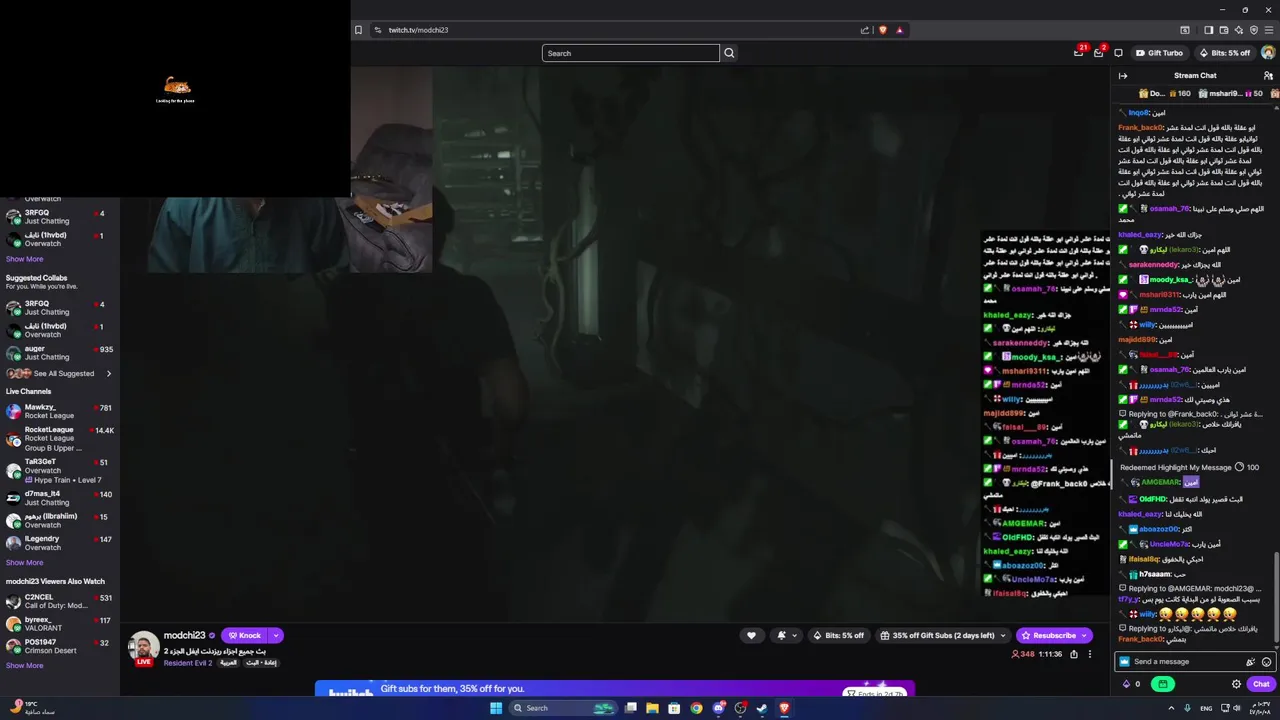
Task: Open d7mas_t4 Just Chatting channel
Action: pos(60,498)
